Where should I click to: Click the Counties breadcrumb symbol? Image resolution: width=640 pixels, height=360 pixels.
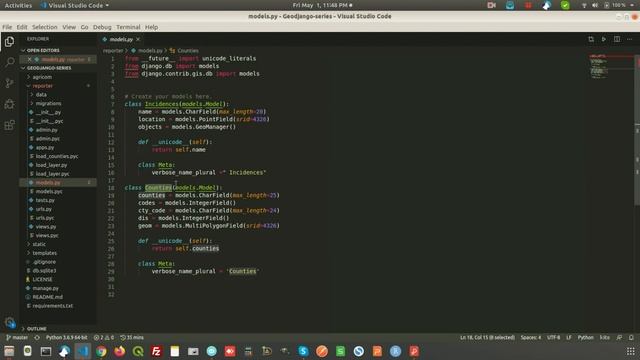point(184,51)
